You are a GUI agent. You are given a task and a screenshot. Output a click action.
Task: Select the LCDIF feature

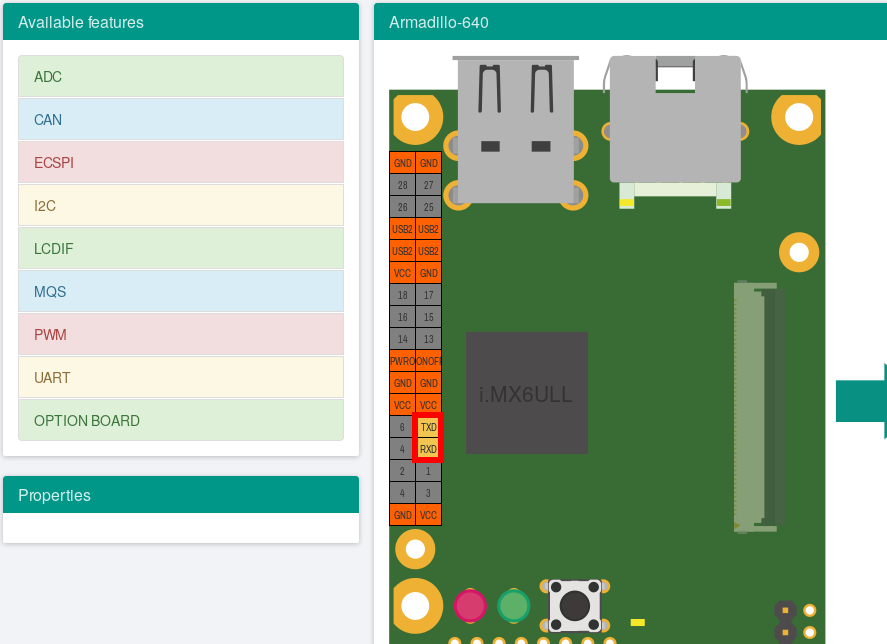180,249
